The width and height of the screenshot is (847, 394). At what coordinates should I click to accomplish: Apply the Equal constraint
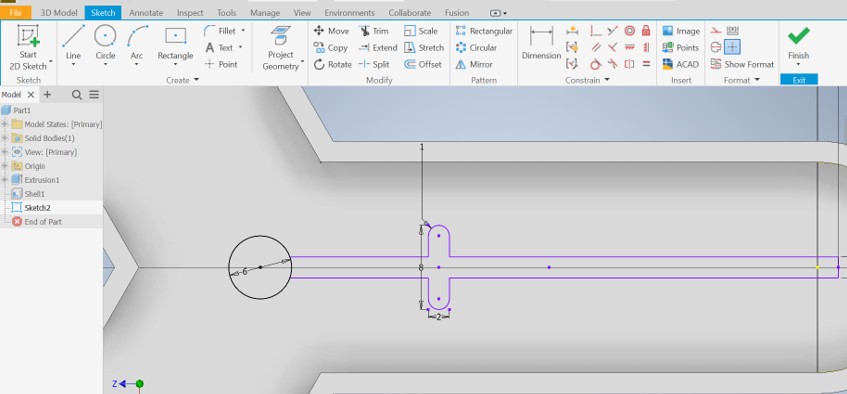(646, 64)
